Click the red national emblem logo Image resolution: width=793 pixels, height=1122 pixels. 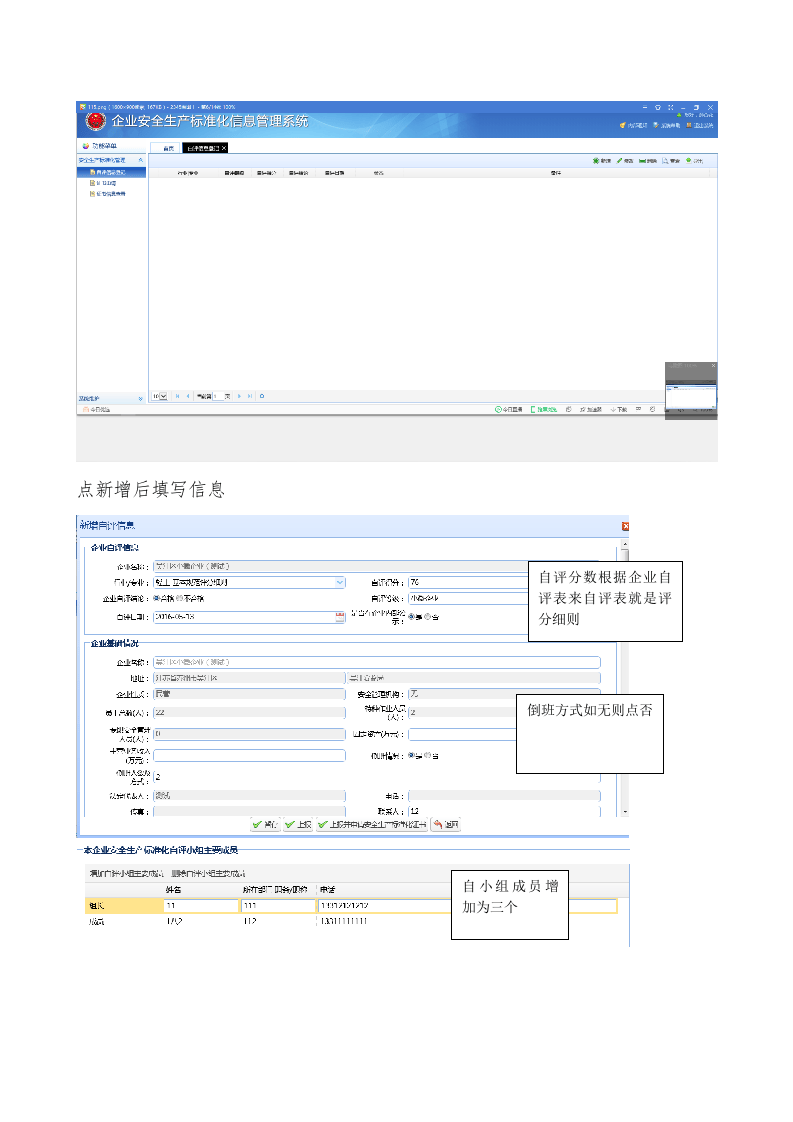coord(95,121)
